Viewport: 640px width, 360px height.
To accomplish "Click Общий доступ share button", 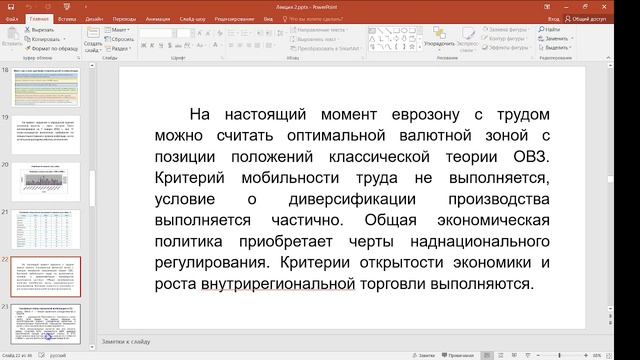I will [585, 19].
